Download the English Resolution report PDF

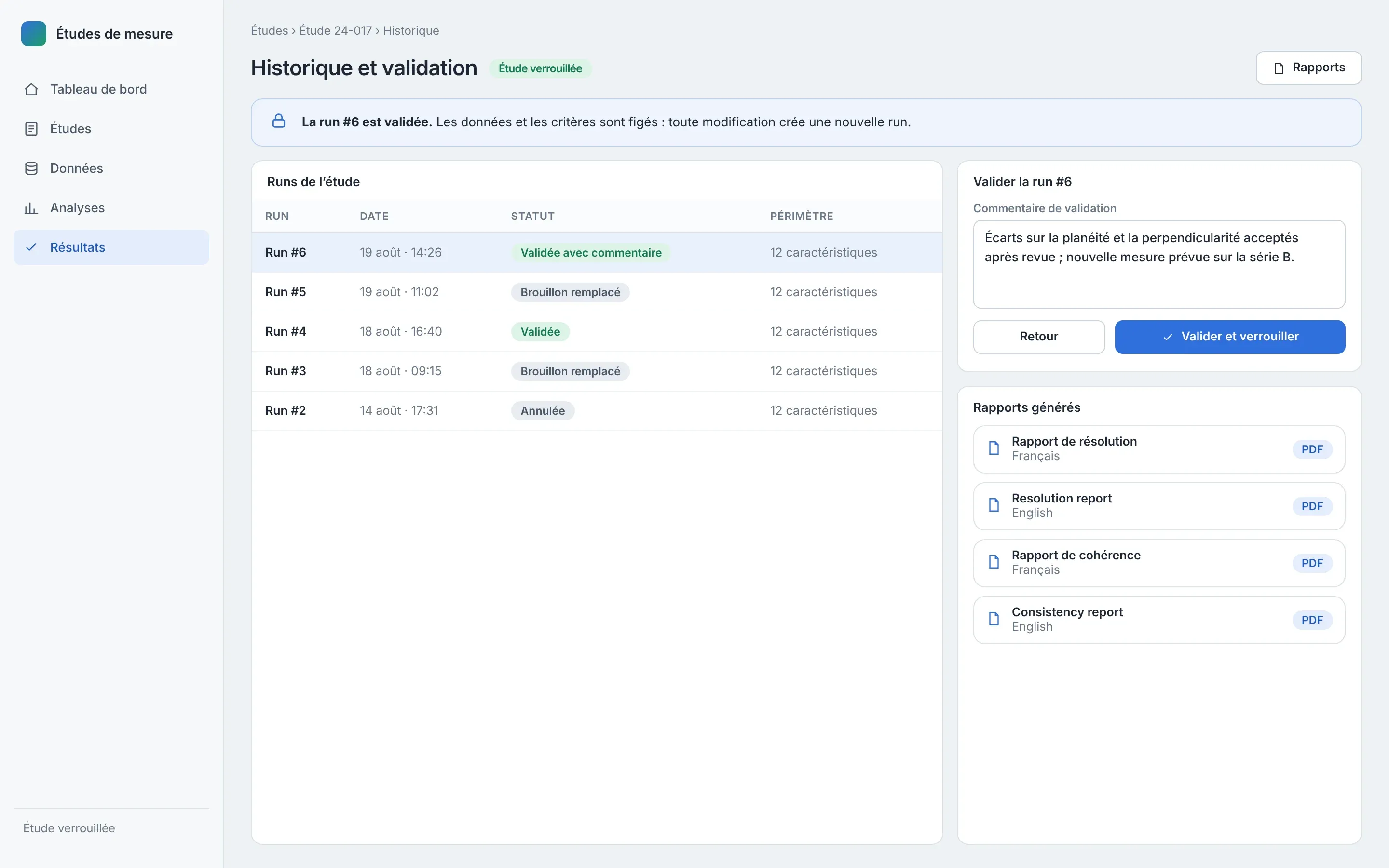pos(1312,506)
